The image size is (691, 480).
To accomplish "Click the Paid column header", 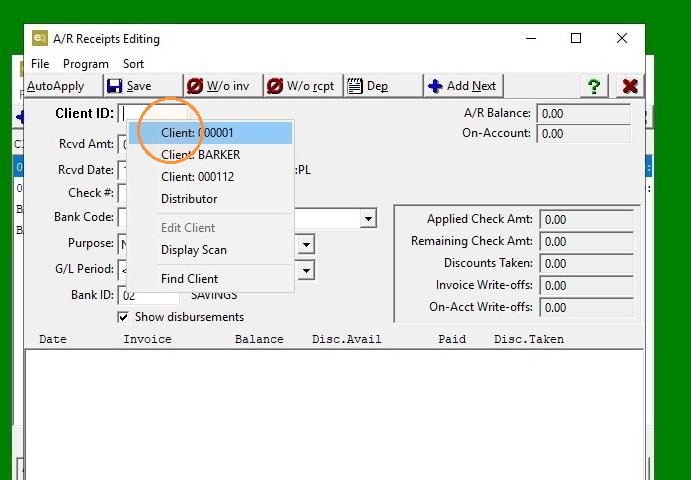I will coord(452,339).
